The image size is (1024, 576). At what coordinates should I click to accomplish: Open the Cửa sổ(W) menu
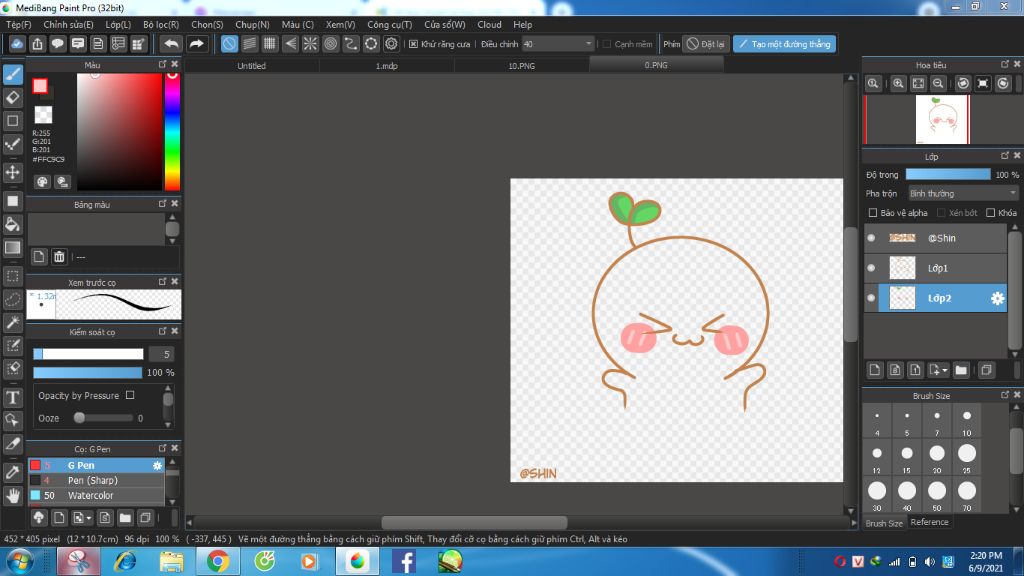point(445,25)
